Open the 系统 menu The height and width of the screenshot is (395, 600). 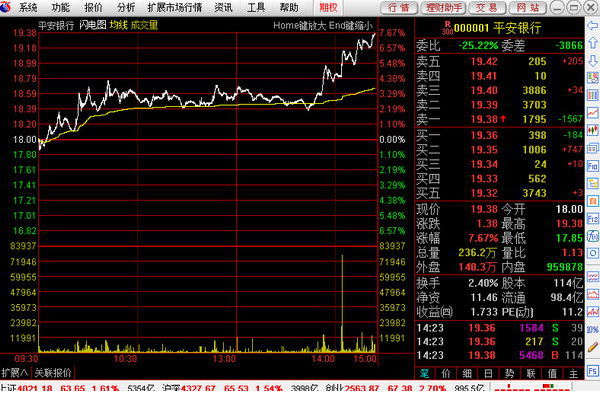tap(28, 7)
